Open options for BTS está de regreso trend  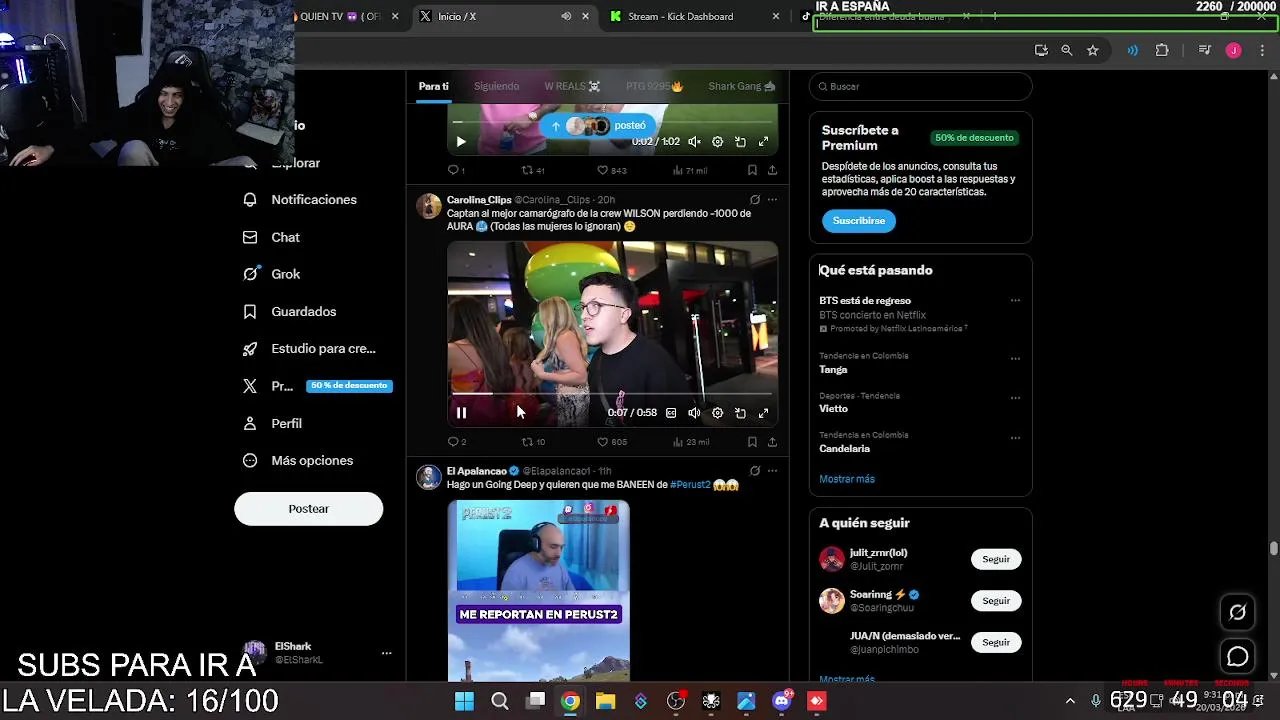[1015, 300]
